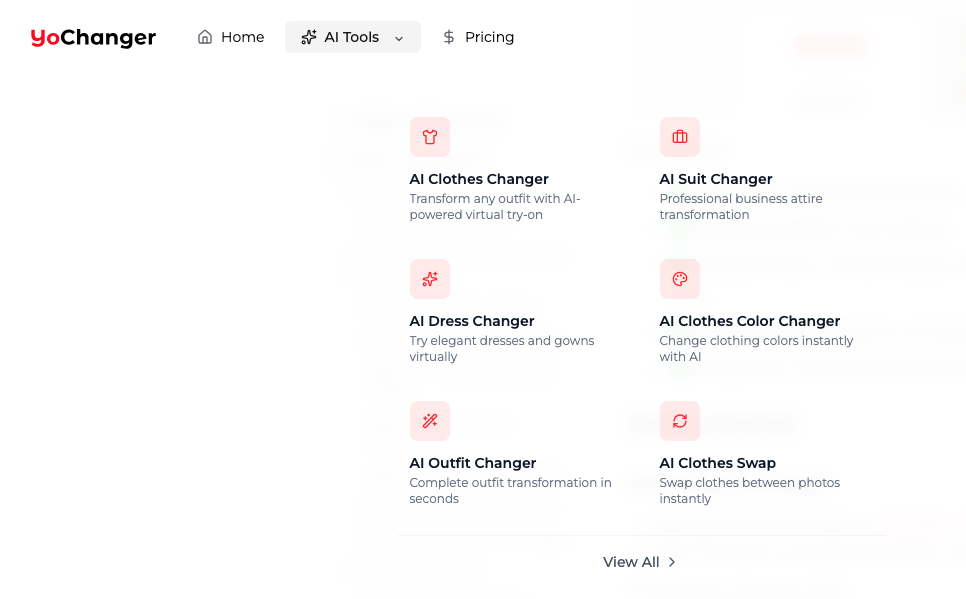Select the sparkles icon for AI Dress Changer
This screenshot has height=599, width=966.
tap(429, 279)
